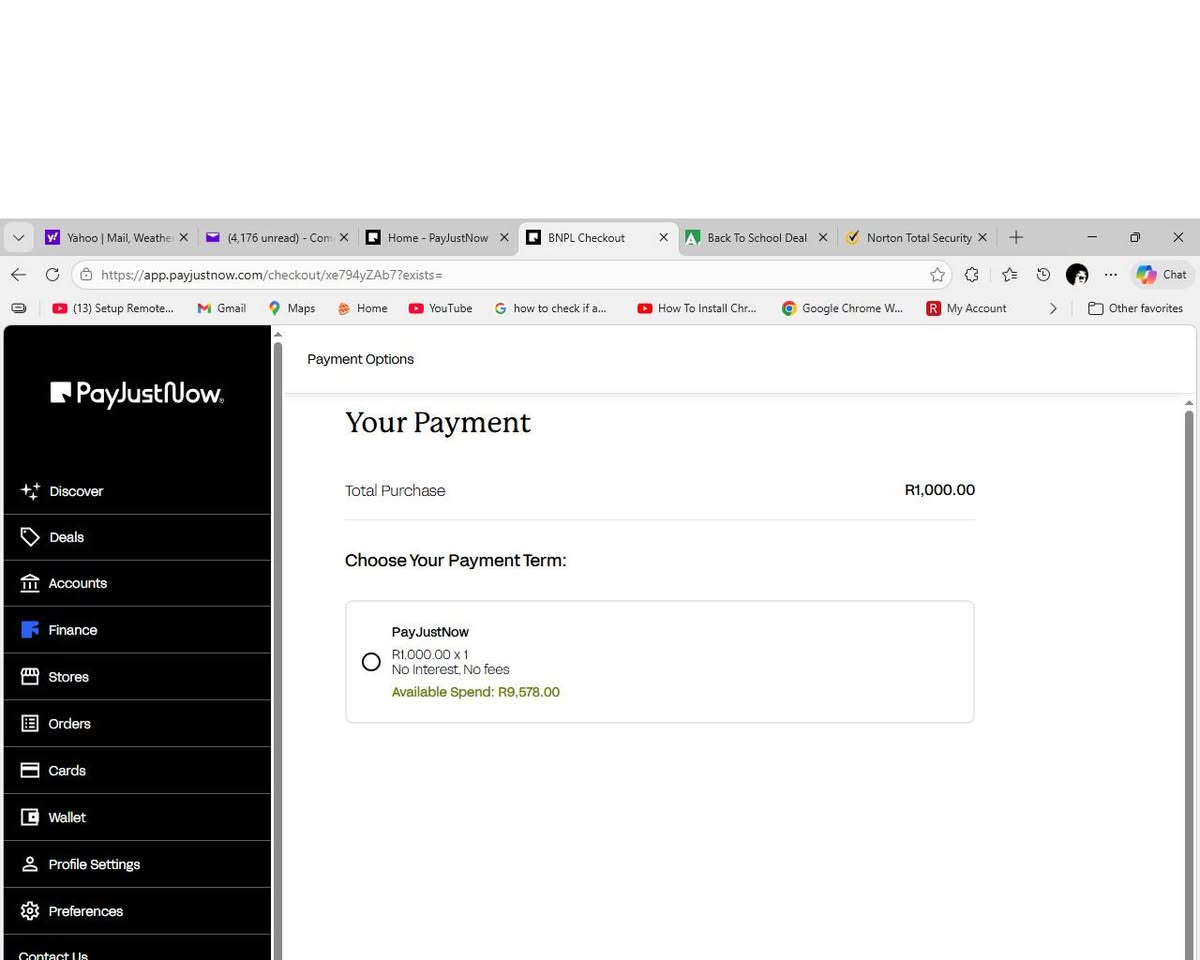Click the browser back arrow
Viewport: 1200px width, 960px height.
18,274
